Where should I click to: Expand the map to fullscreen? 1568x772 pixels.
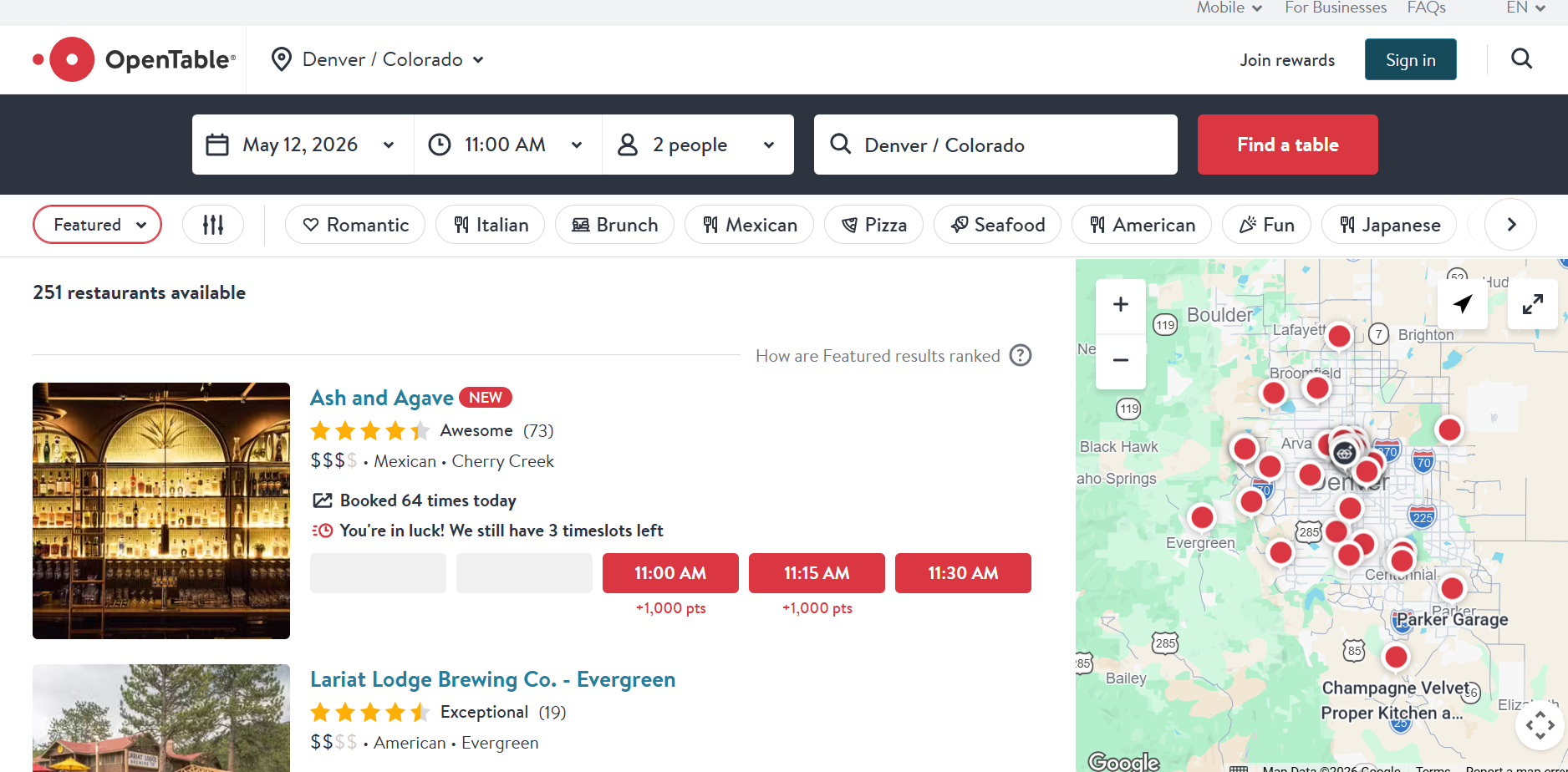point(1533,304)
